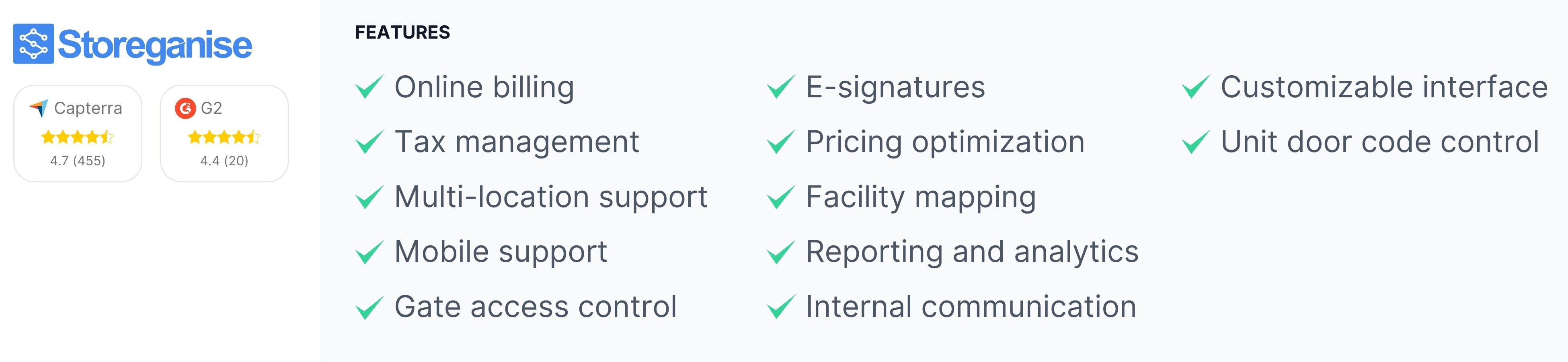
Task: Click the Storeganise brand name text
Action: pyautogui.click(x=155, y=46)
